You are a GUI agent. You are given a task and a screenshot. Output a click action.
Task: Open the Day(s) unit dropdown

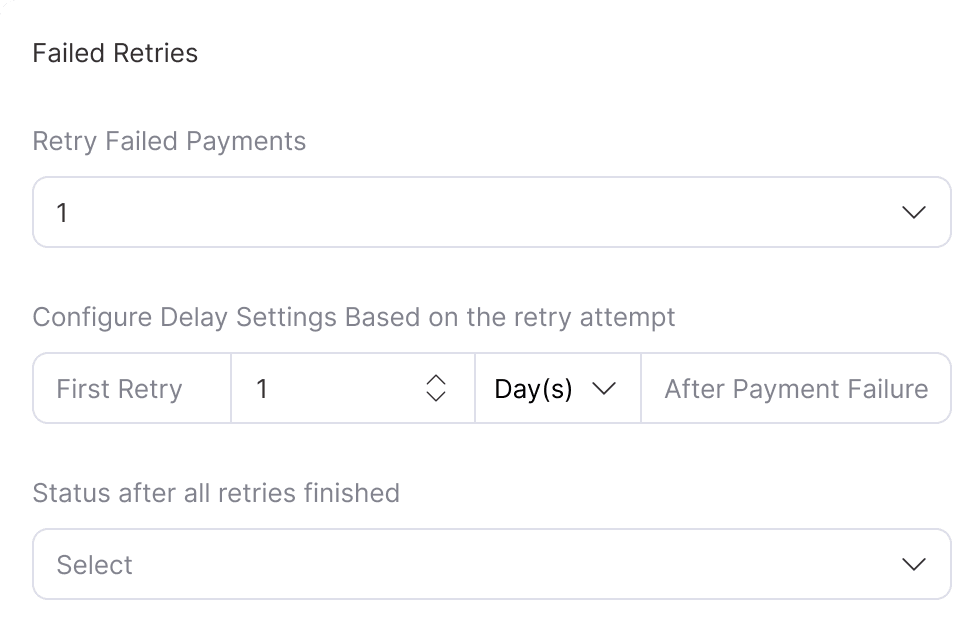tap(556, 388)
